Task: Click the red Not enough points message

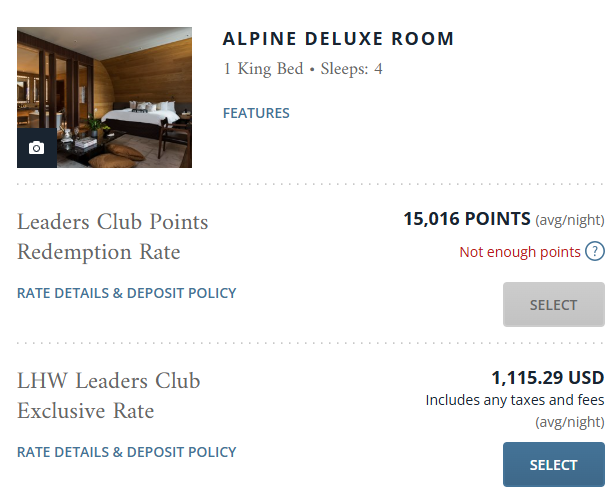Action: [x=520, y=252]
